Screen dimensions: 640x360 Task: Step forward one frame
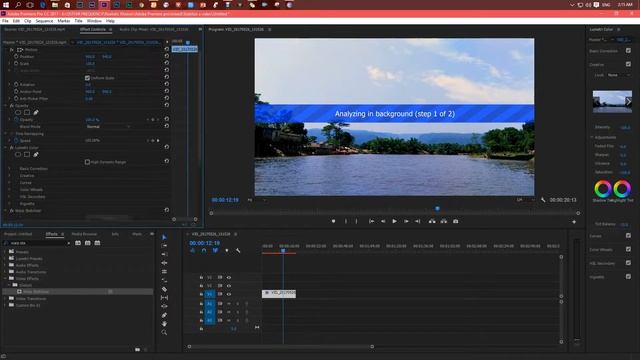(406, 221)
